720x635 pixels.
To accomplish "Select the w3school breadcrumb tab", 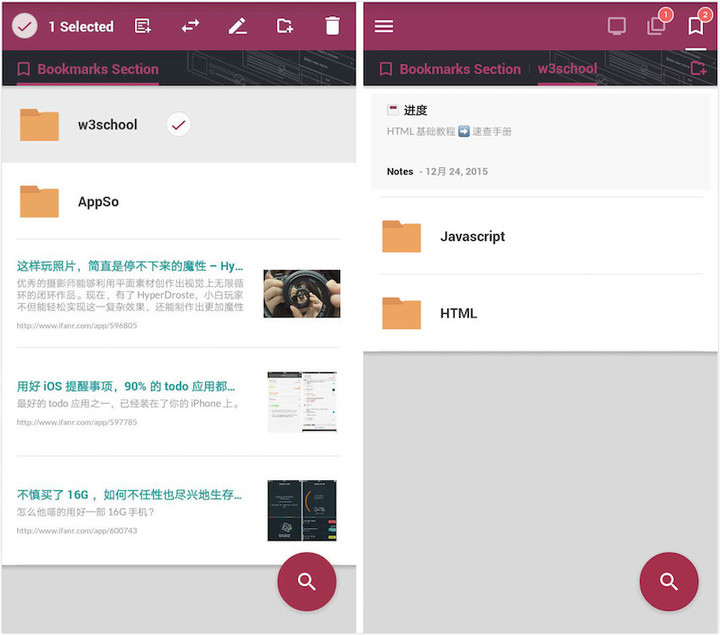I will (567, 69).
